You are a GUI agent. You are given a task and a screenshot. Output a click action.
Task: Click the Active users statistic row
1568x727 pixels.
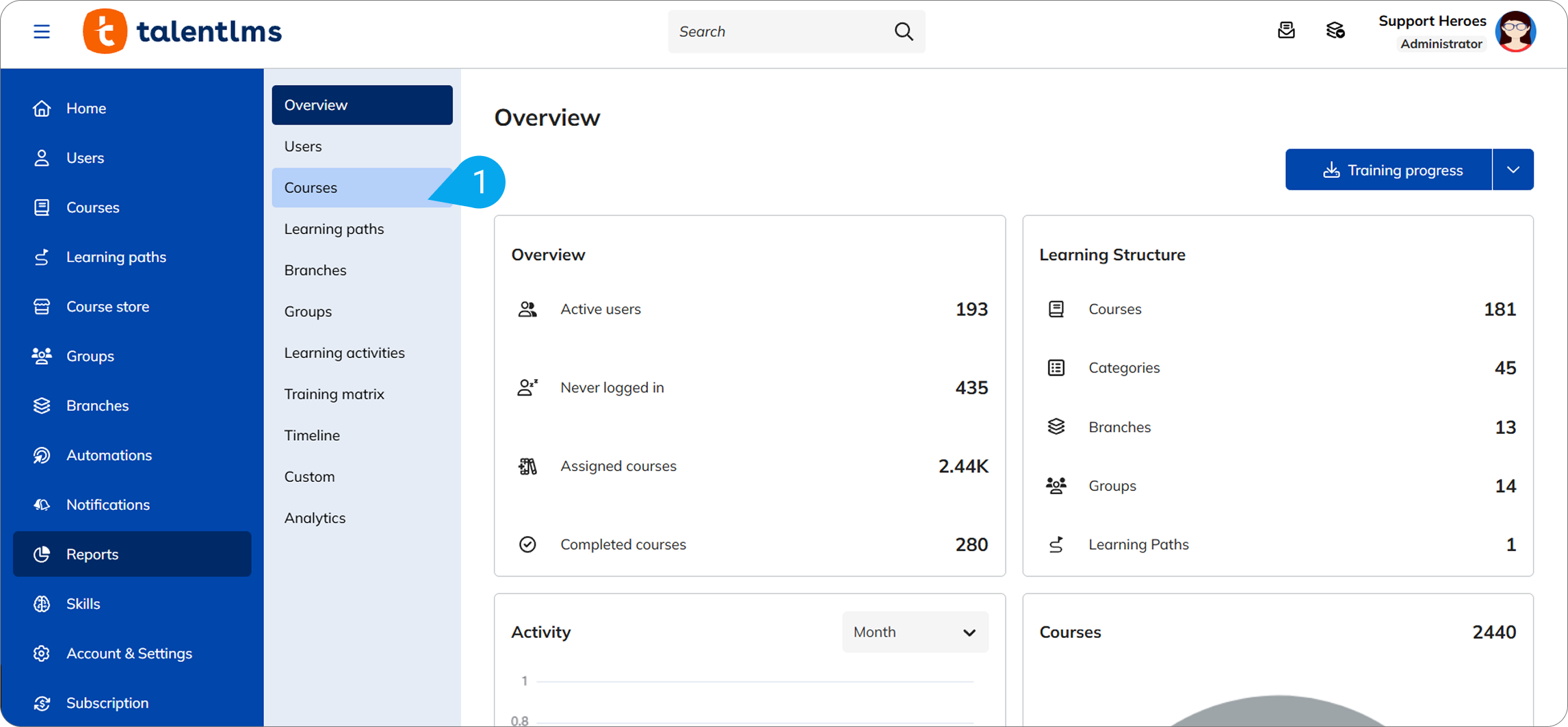point(749,309)
